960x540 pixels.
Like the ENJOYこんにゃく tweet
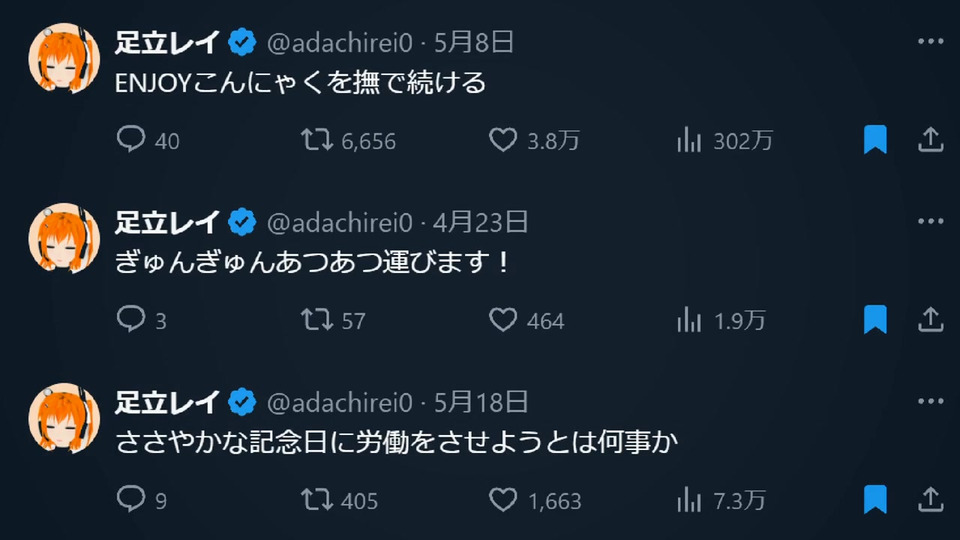(502, 140)
